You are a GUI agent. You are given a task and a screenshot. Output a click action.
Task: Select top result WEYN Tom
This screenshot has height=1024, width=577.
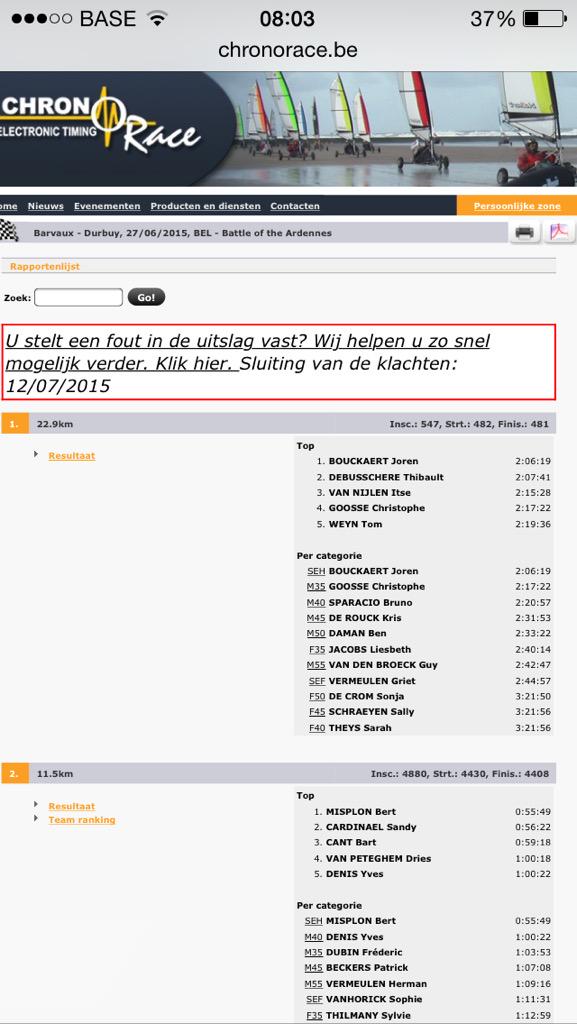(355, 524)
